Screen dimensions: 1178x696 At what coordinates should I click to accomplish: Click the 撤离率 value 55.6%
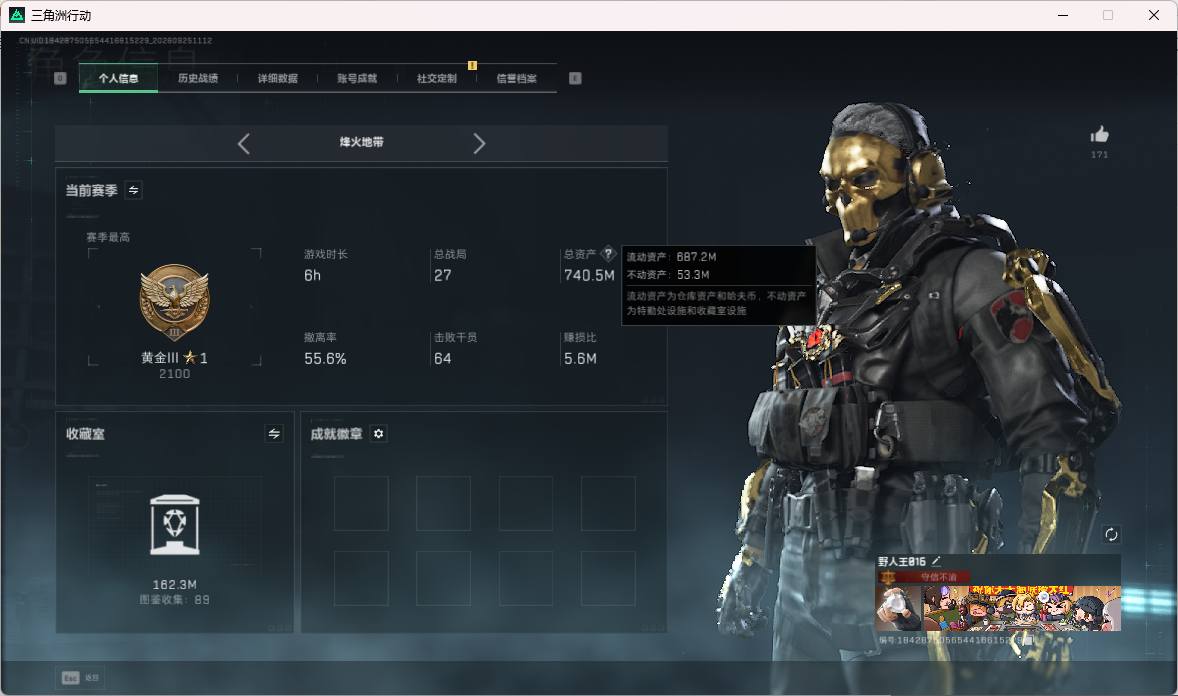click(x=325, y=359)
